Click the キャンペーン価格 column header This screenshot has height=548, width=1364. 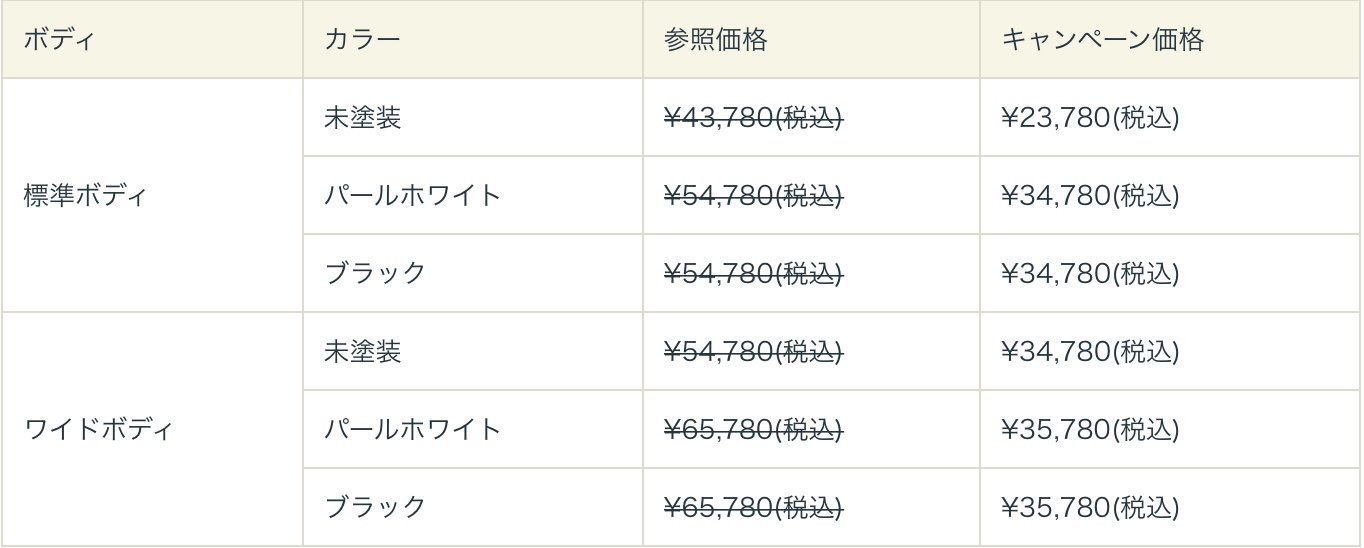[x=1103, y=40]
